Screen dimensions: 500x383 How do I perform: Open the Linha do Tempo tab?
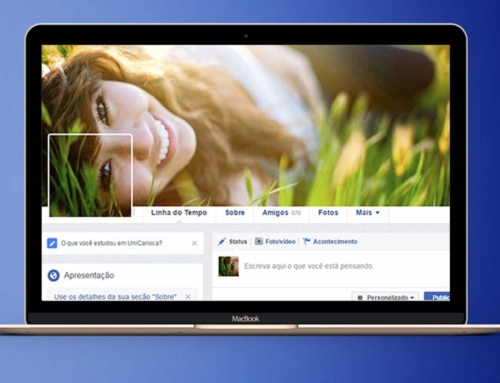pyautogui.click(x=179, y=213)
